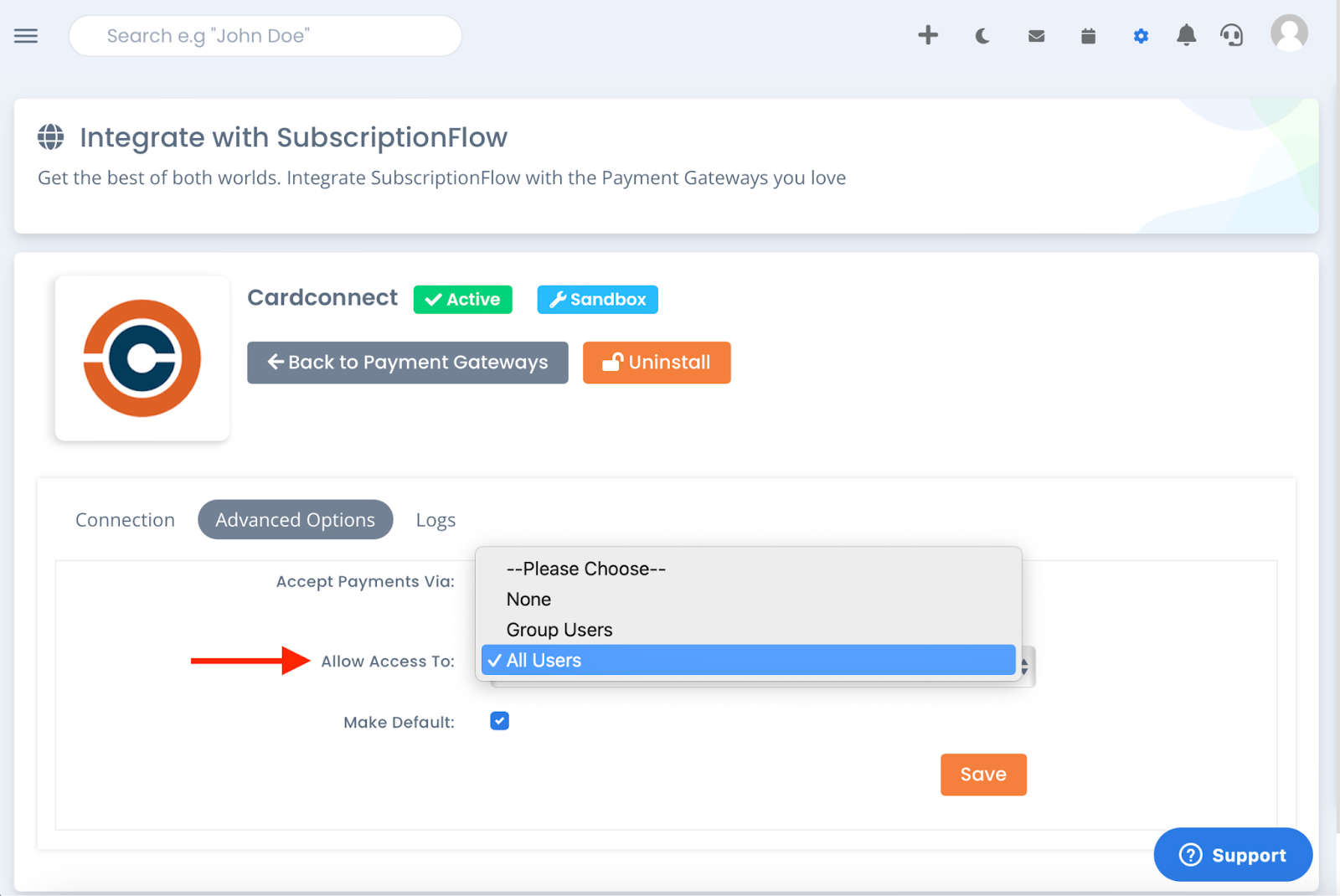Click the Allow Access To dropdown arrows
1340x896 pixels.
[x=1025, y=667]
